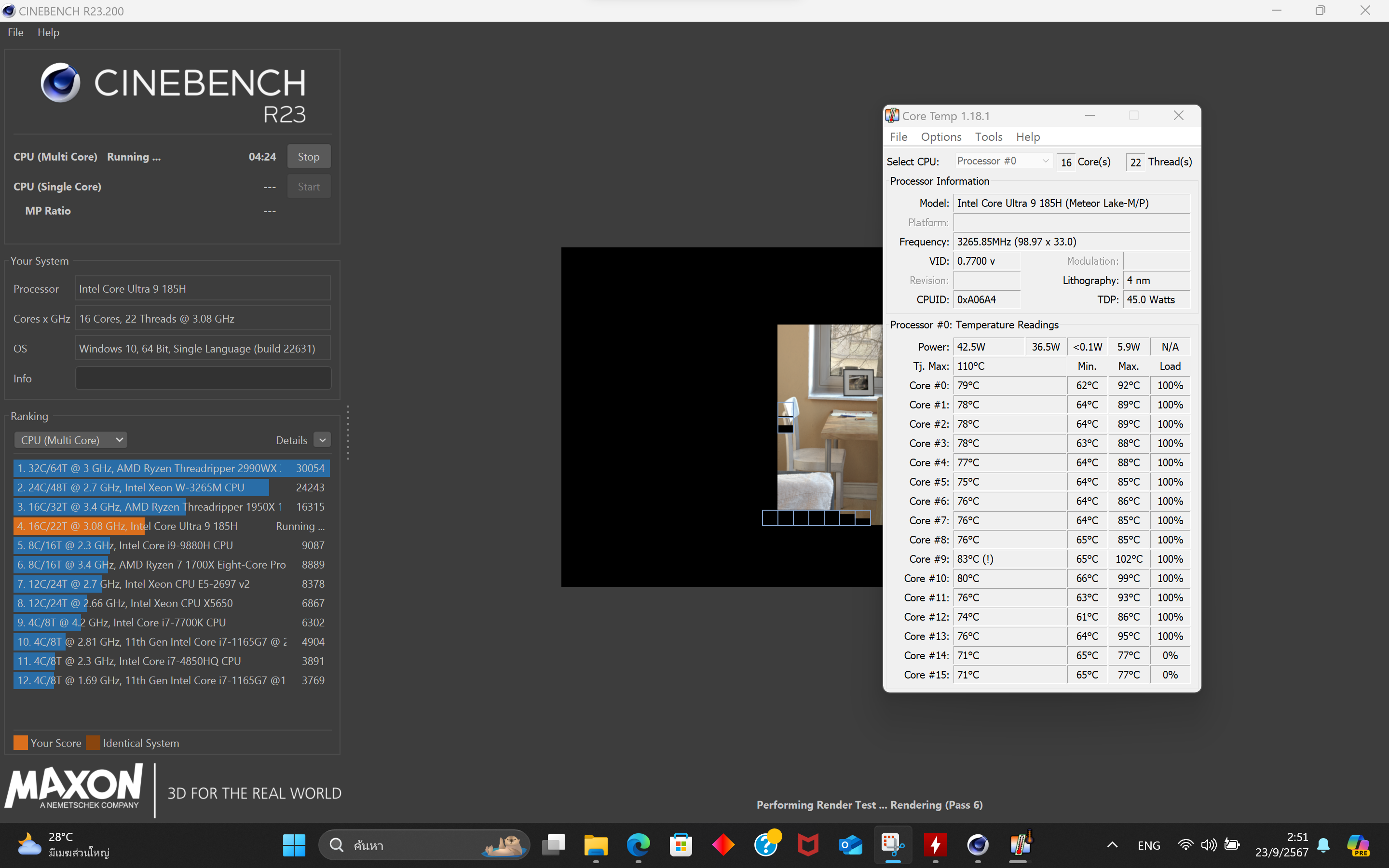Click the Your Score orange swatch
The image size is (1389, 868).
tap(21, 743)
